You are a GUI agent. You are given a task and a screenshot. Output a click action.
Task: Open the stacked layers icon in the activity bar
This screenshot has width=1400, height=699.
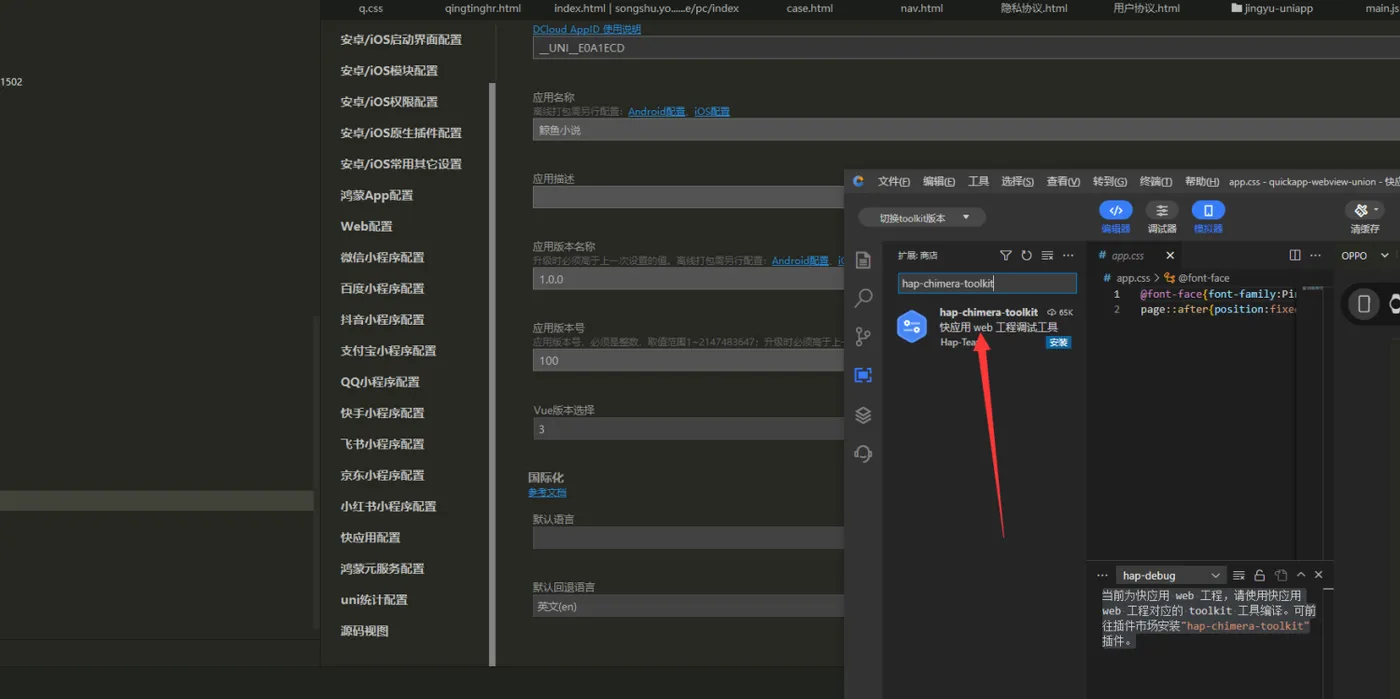[x=863, y=415]
